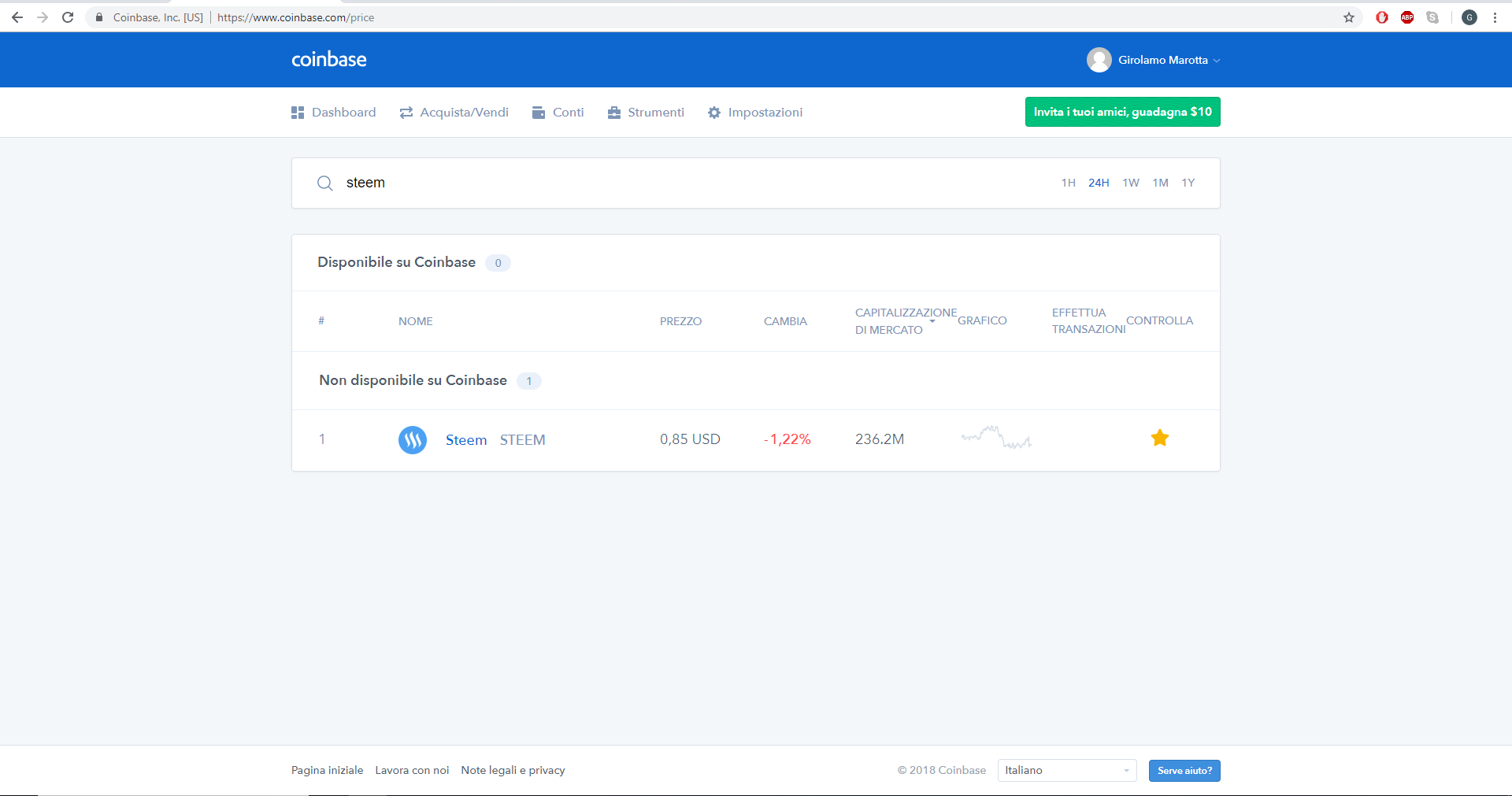Viewport: 1512px width, 796px height.
Task: Click the user avatar icon
Action: coord(1099,60)
